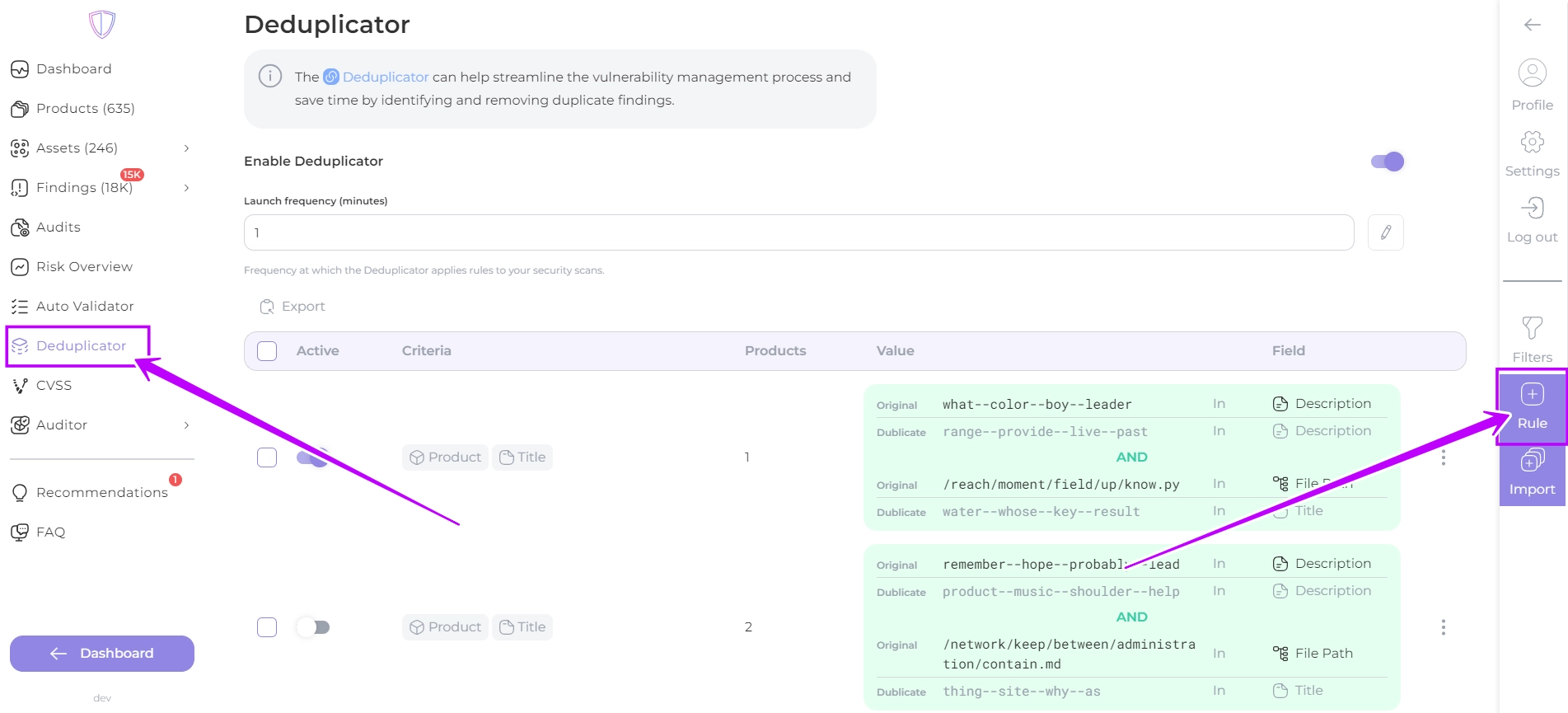Open the Profile icon
Viewport: 1568px width, 713px height.
coord(1532,73)
